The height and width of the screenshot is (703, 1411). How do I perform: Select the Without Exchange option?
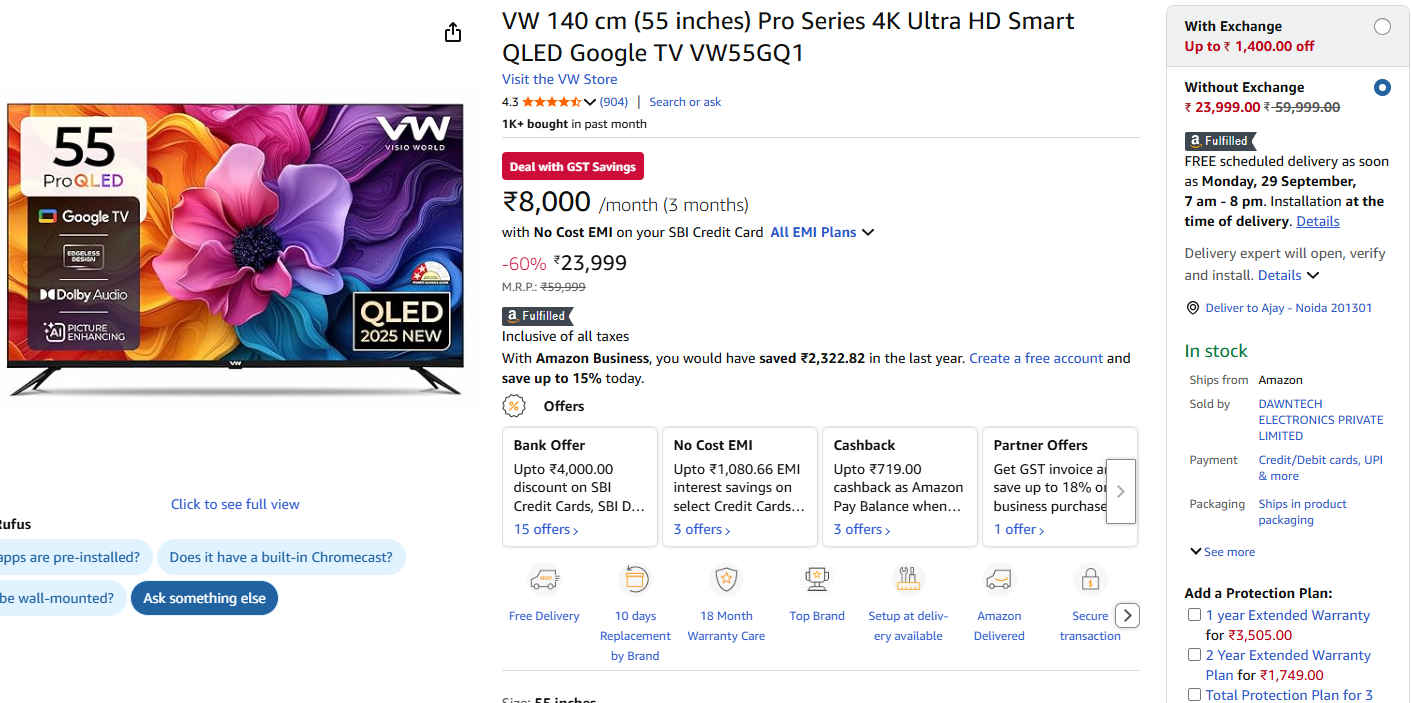click(1382, 88)
